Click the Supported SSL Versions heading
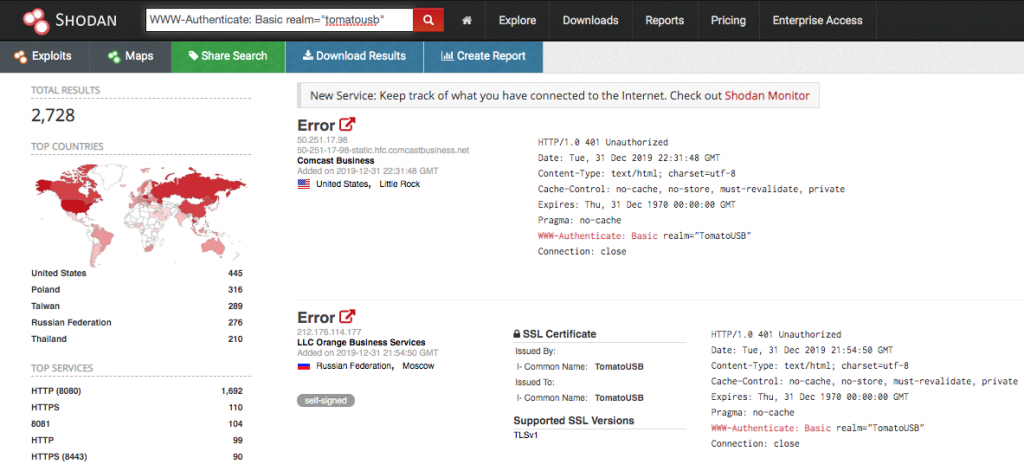The image size is (1024, 471). tap(573, 420)
